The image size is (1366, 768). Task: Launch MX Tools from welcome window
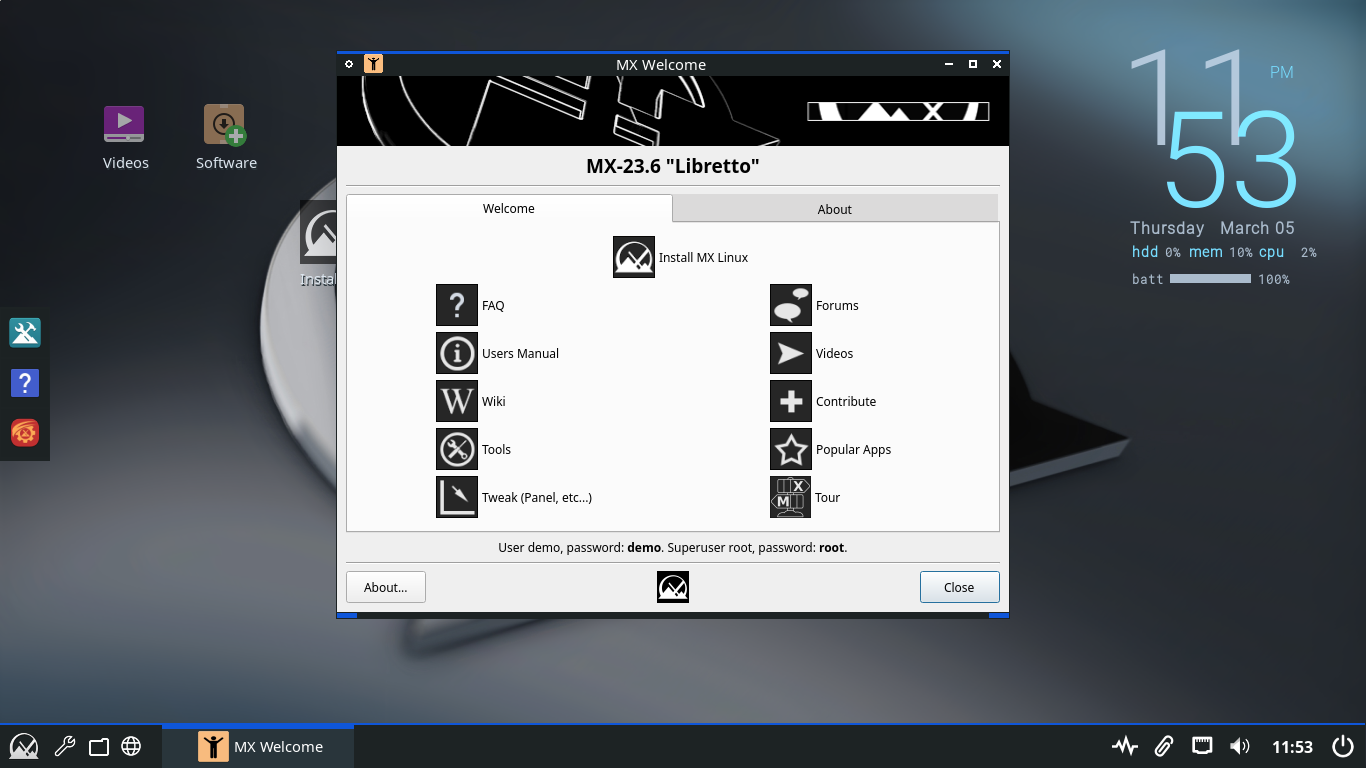click(457, 449)
